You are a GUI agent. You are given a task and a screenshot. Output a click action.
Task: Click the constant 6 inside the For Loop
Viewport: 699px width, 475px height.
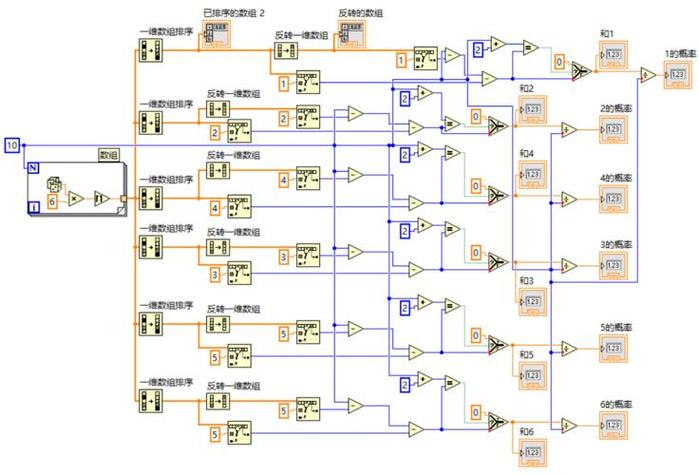(54, 201)
